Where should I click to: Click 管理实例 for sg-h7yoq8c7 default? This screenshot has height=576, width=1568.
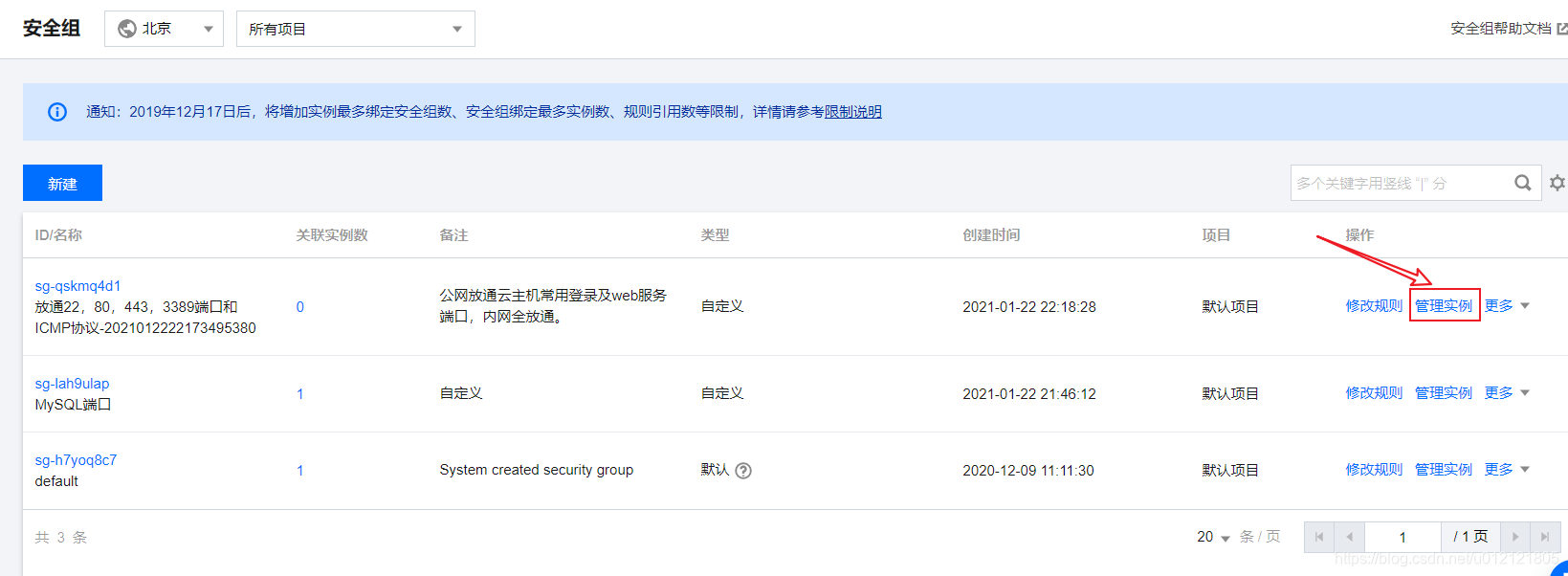1444,469
